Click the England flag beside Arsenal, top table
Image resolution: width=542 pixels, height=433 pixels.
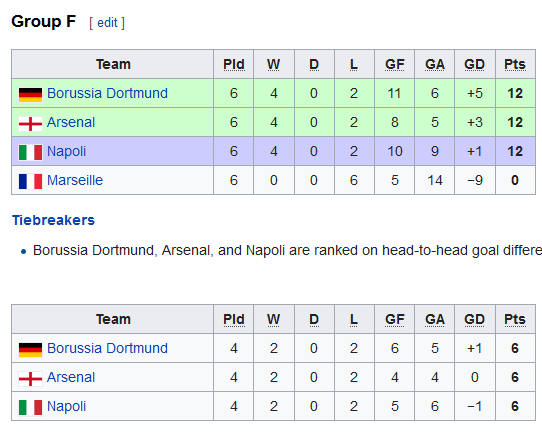point(30,124)
